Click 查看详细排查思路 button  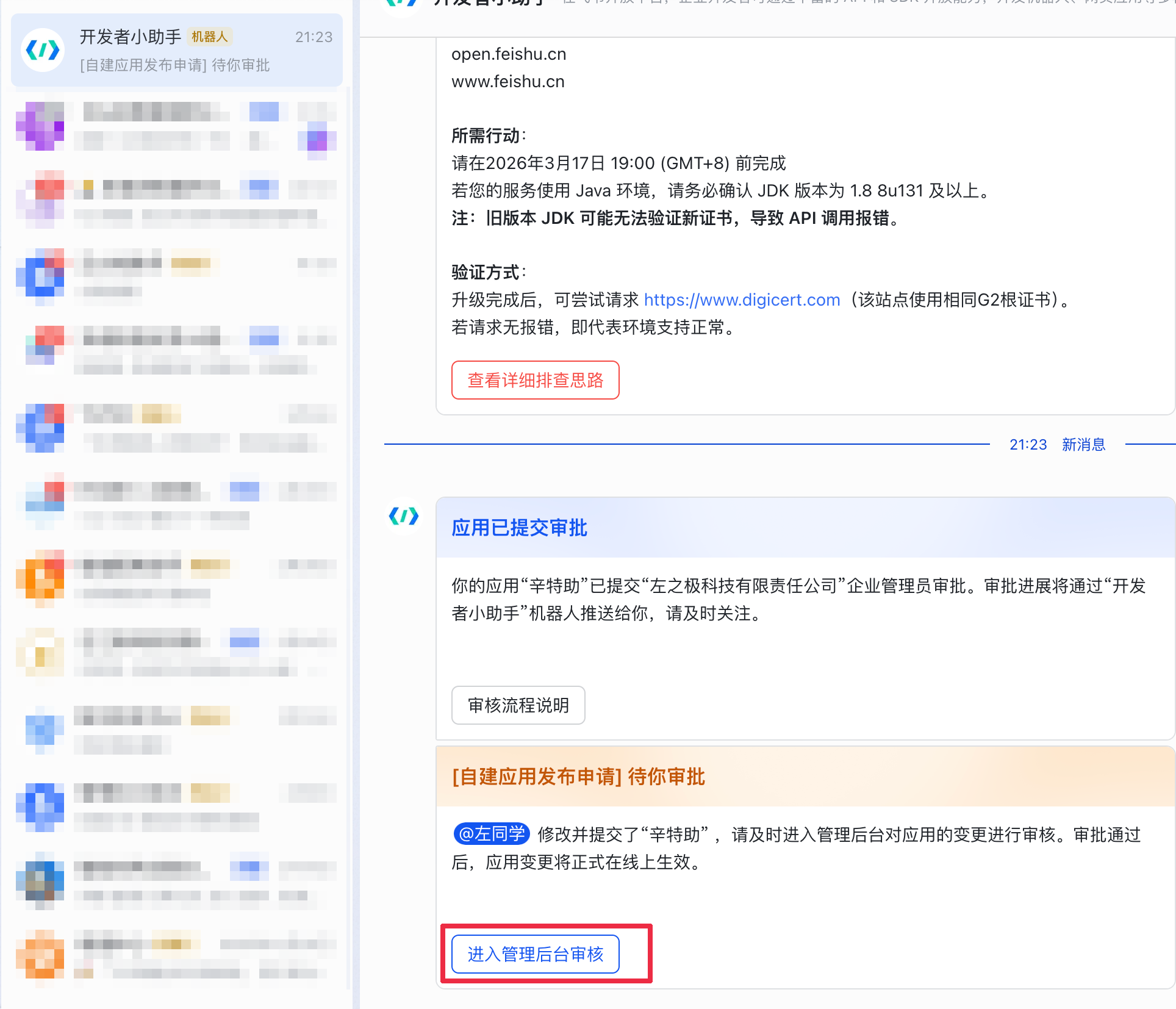point(535,380)
